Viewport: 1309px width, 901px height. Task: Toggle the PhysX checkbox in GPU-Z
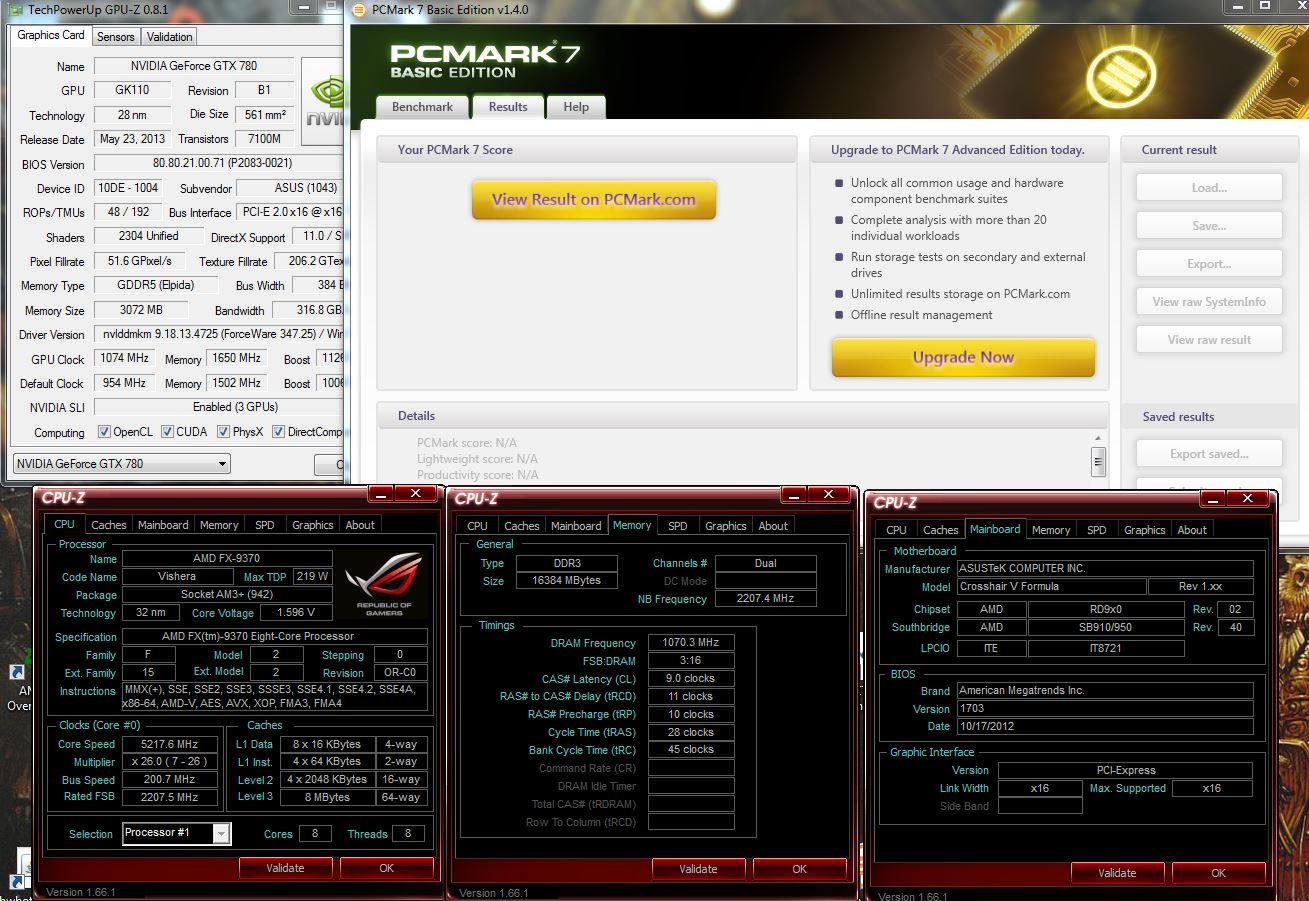223,432
